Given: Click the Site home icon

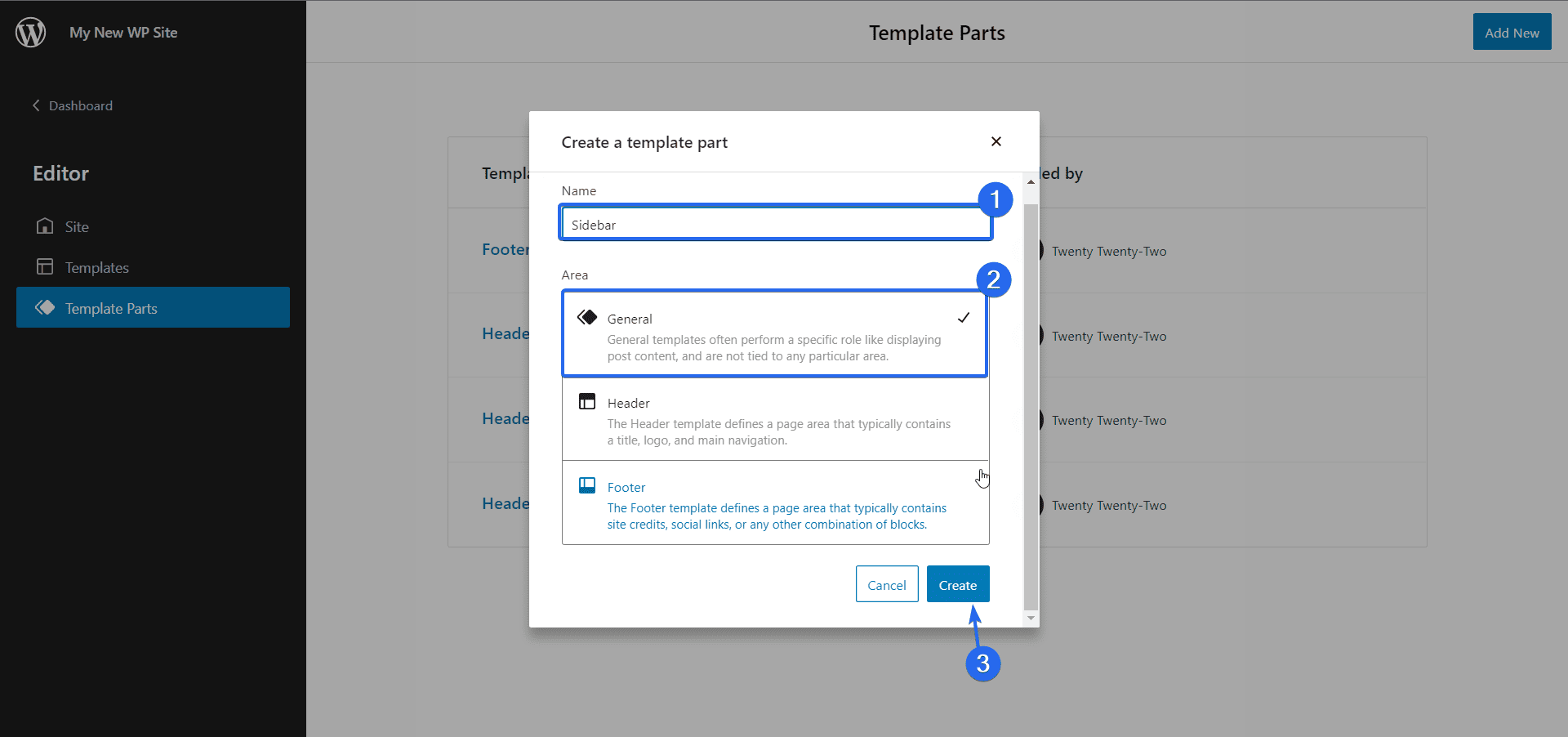Looking at the screenshot, I should (x=45, y=226).
